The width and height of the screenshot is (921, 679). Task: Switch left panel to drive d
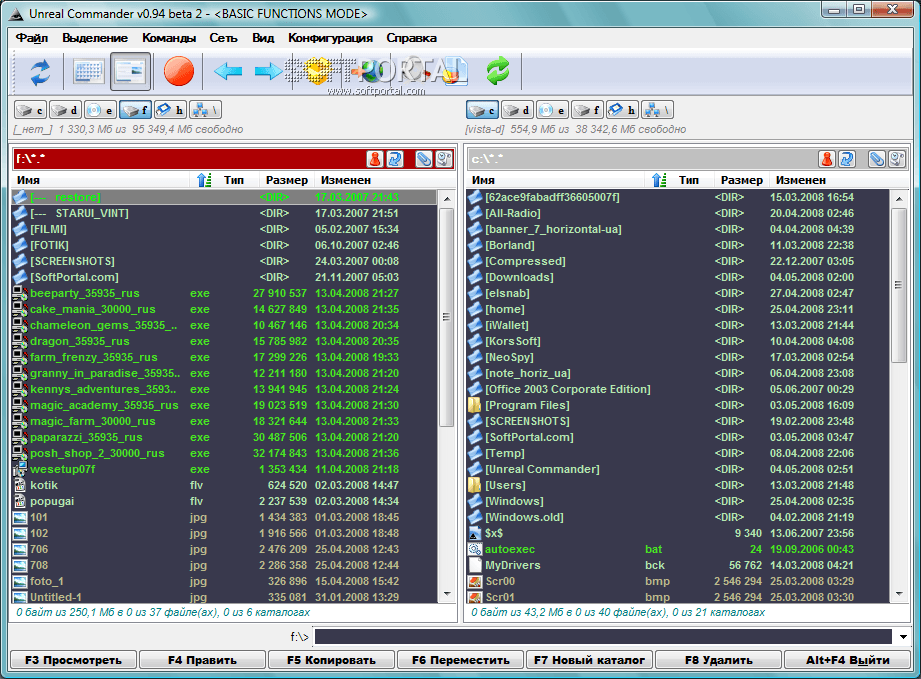pyautogui.click(x=65, y=110)
